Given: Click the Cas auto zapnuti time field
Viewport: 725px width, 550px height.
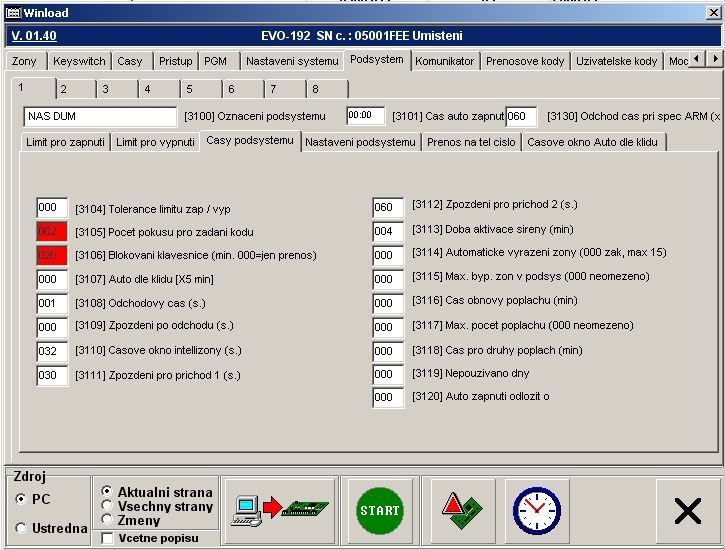Looking at the screenshot, I should coord(365,116).
